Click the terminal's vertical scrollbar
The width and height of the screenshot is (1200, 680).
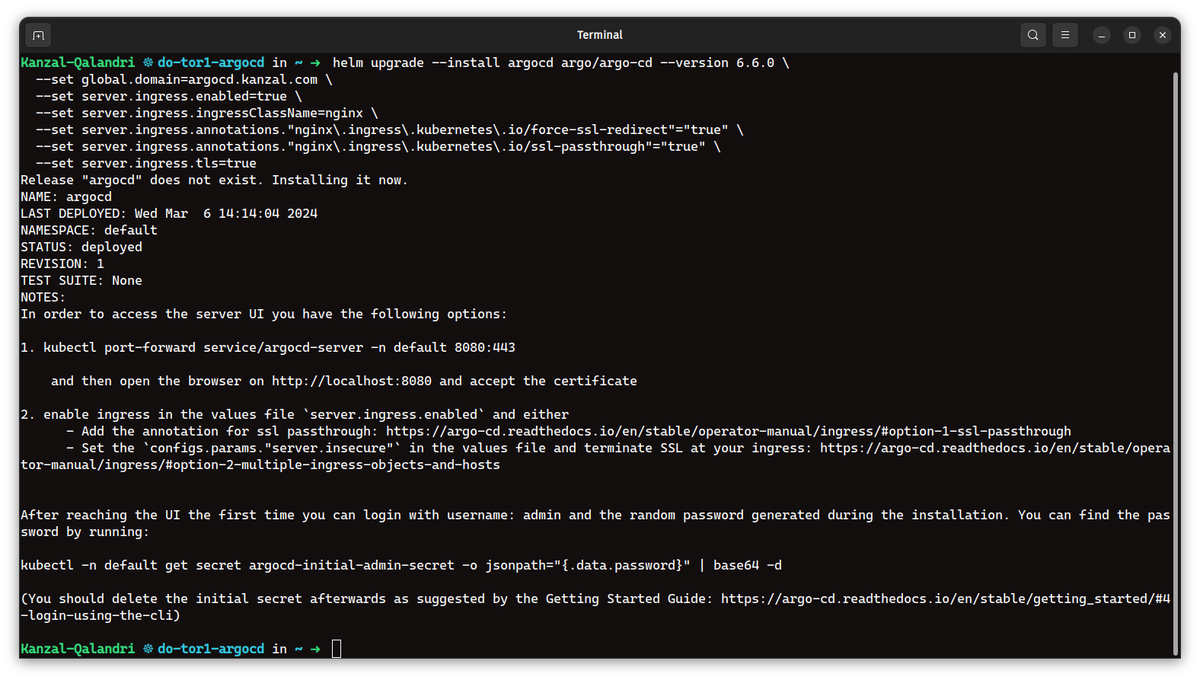(x=1174, y=360)
